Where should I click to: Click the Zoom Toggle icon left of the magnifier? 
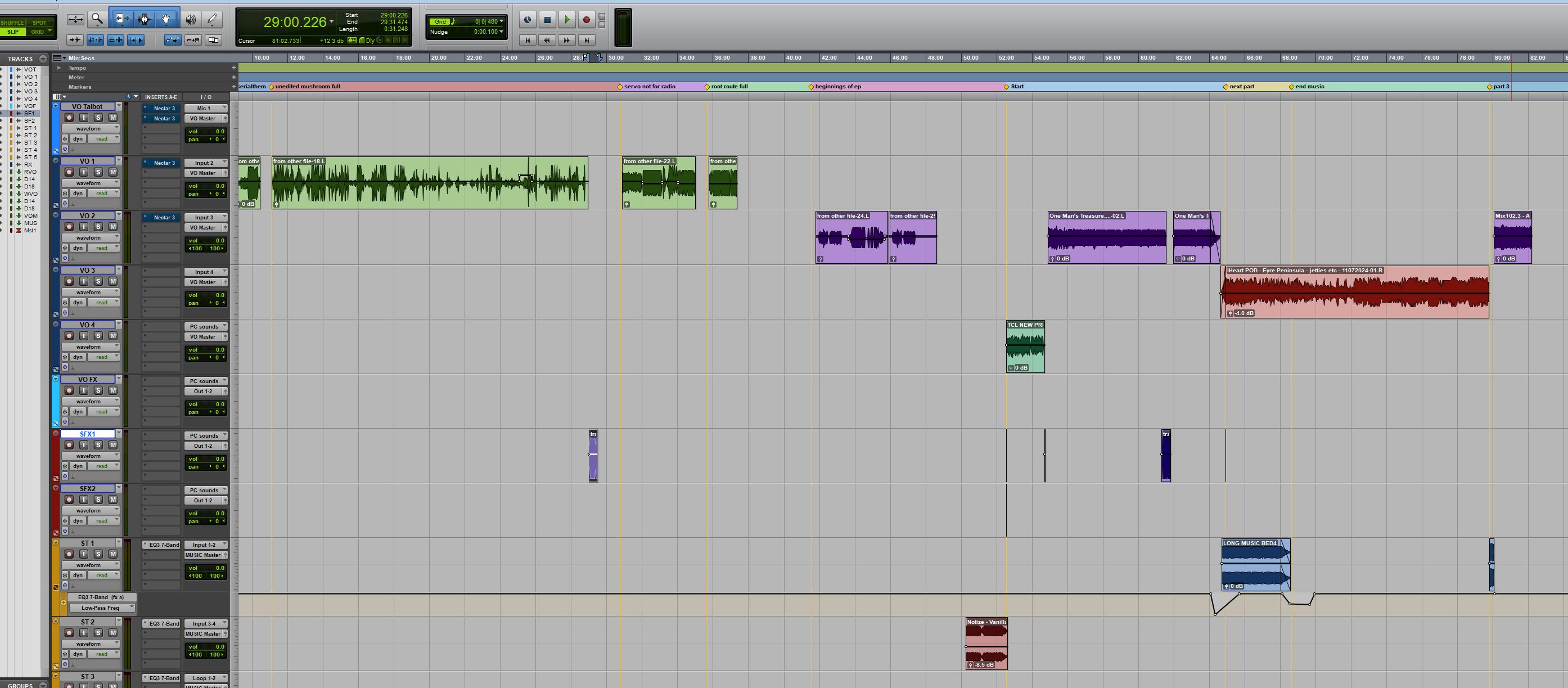click(75, 19)
